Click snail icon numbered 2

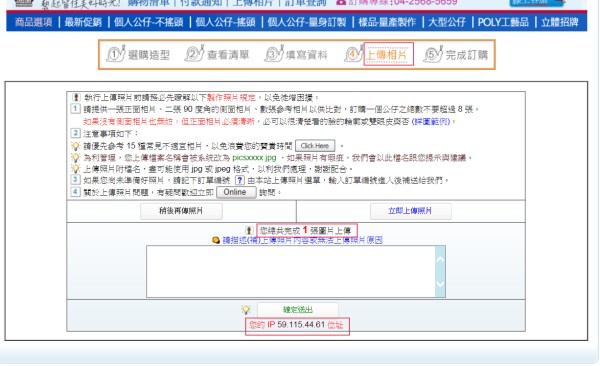194,54
